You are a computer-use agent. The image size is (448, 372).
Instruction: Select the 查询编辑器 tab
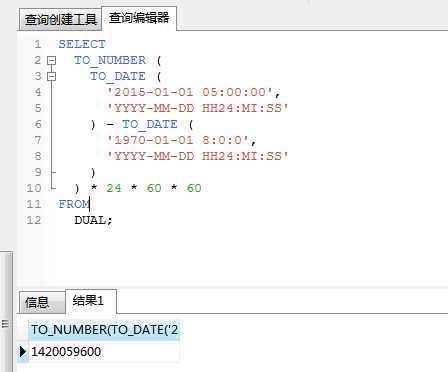click(139, 18)
